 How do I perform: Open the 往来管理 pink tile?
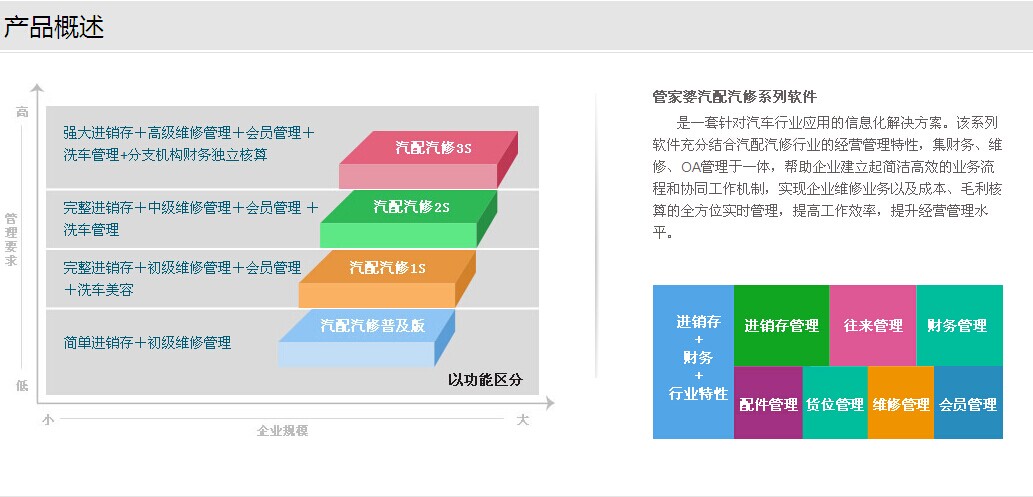point(872,325)
